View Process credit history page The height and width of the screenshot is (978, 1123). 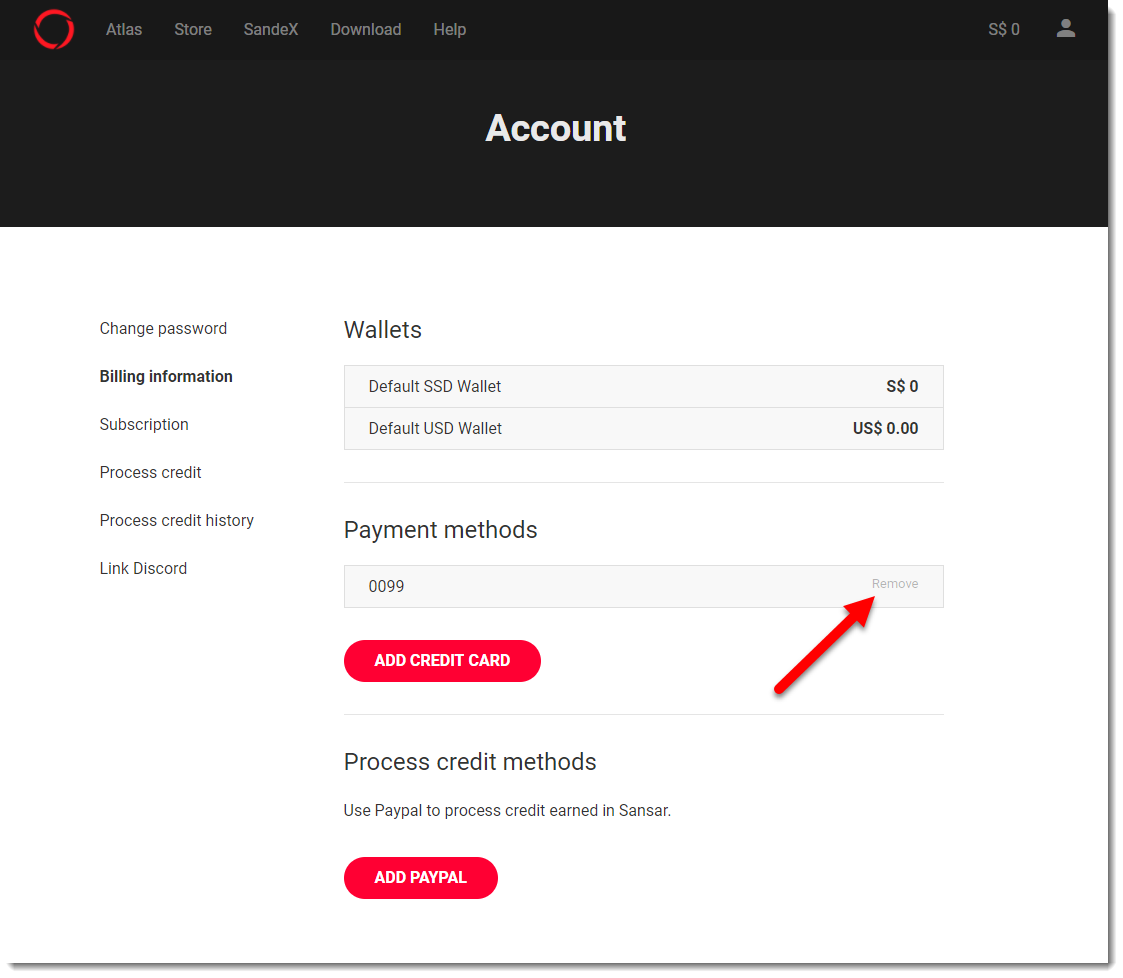(x=177, y=521)
